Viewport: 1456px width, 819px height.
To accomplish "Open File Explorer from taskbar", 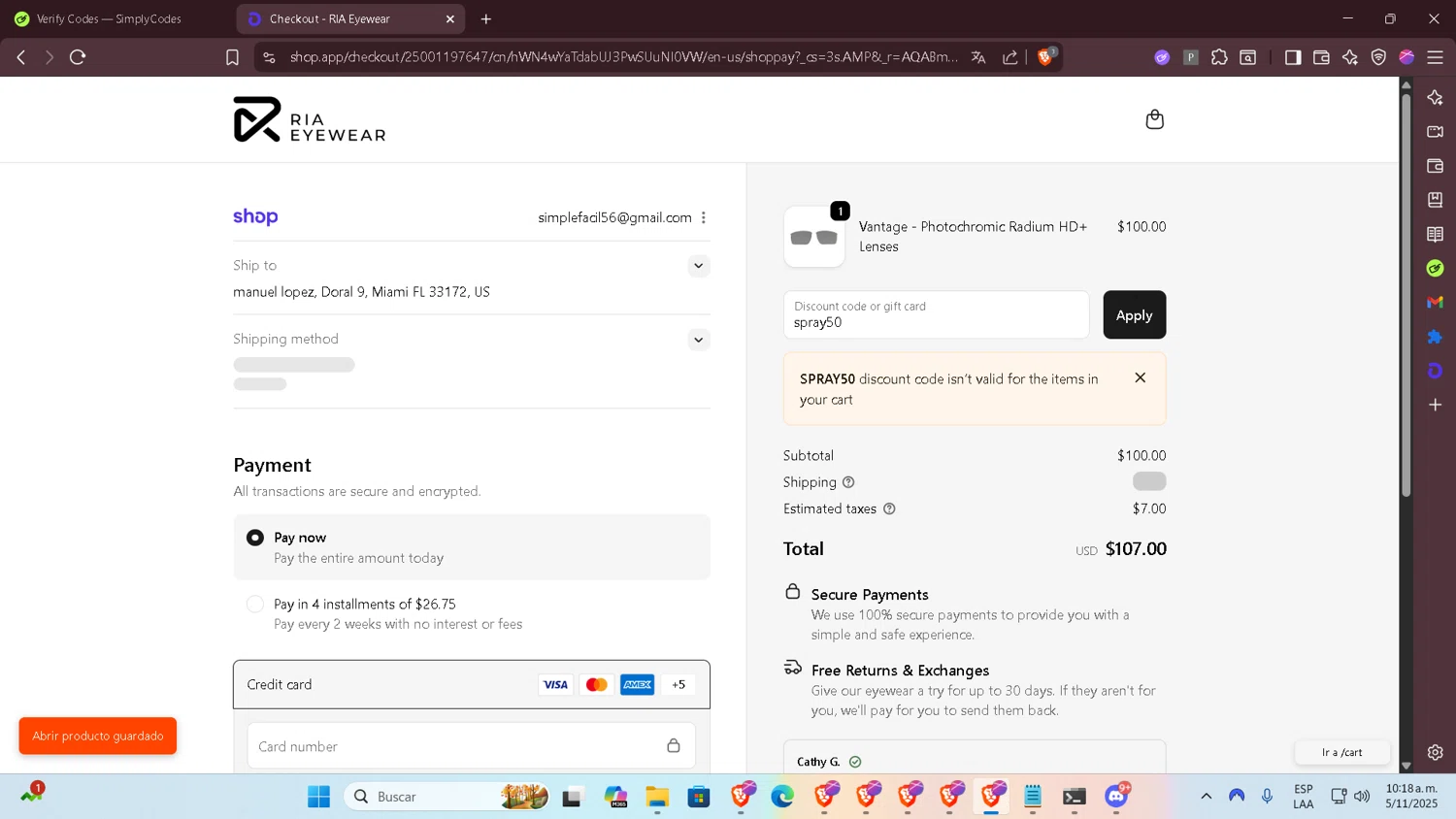I will (x=657, y=797).
